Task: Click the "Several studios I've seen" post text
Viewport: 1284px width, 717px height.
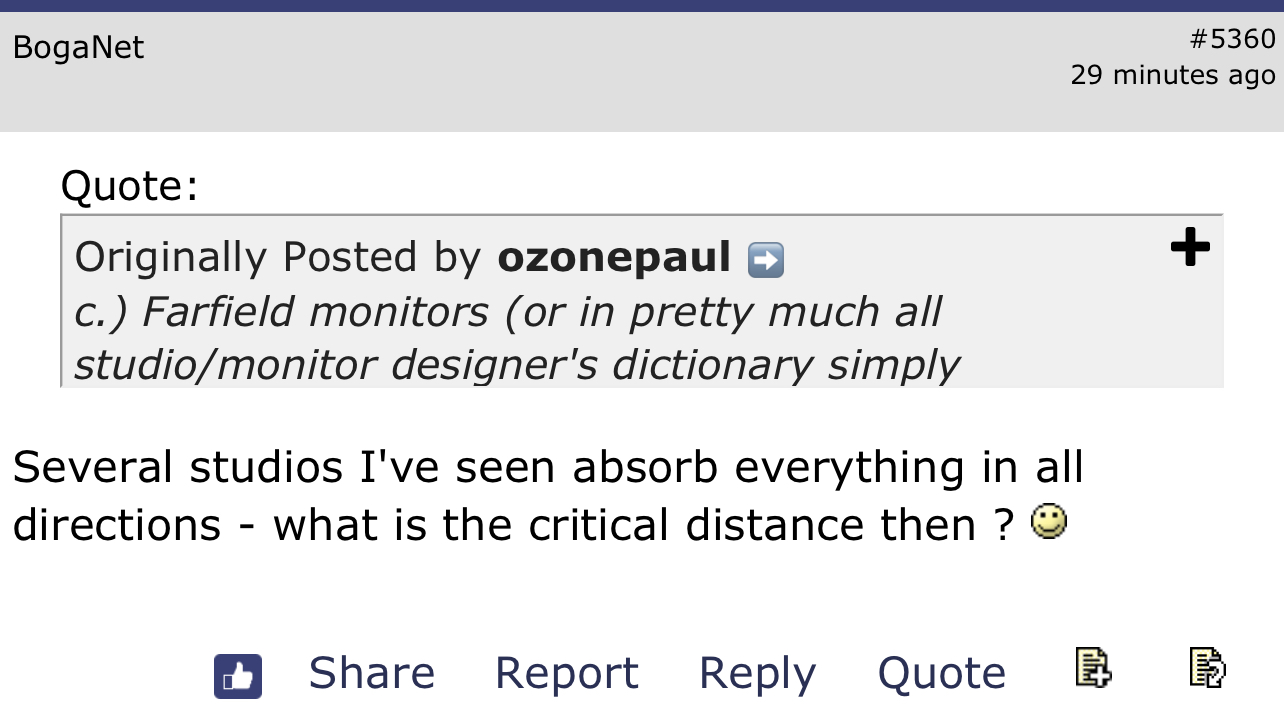Action: tap(547, 467)
